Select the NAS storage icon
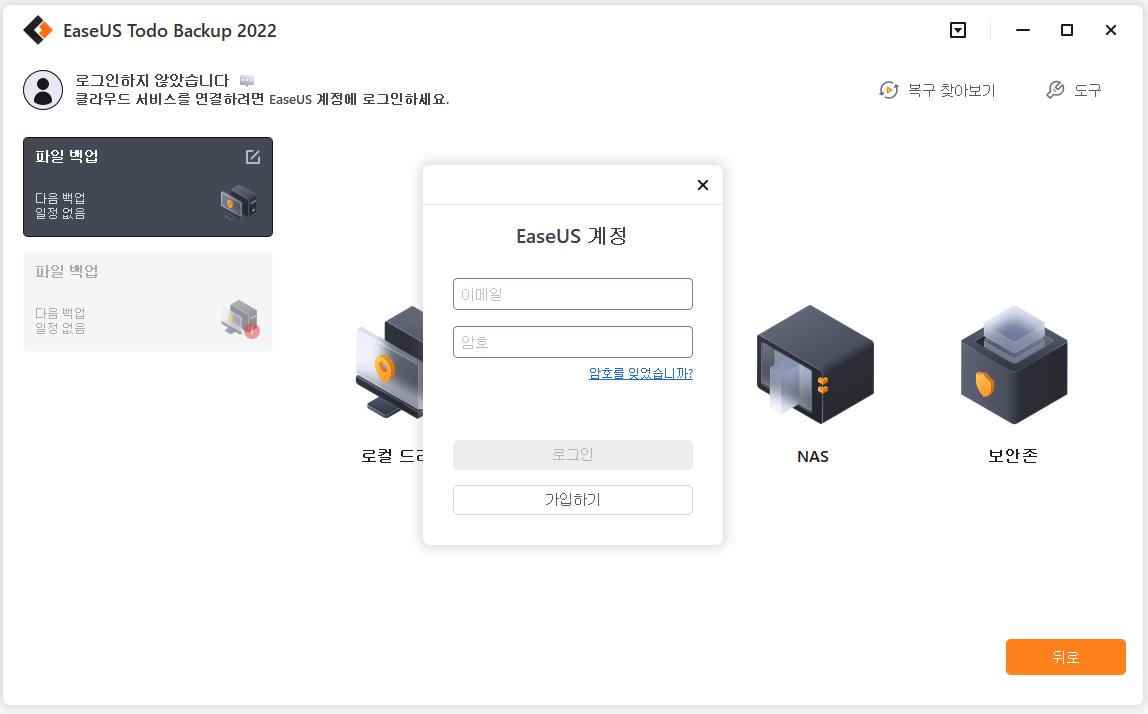 pos(815,365)
